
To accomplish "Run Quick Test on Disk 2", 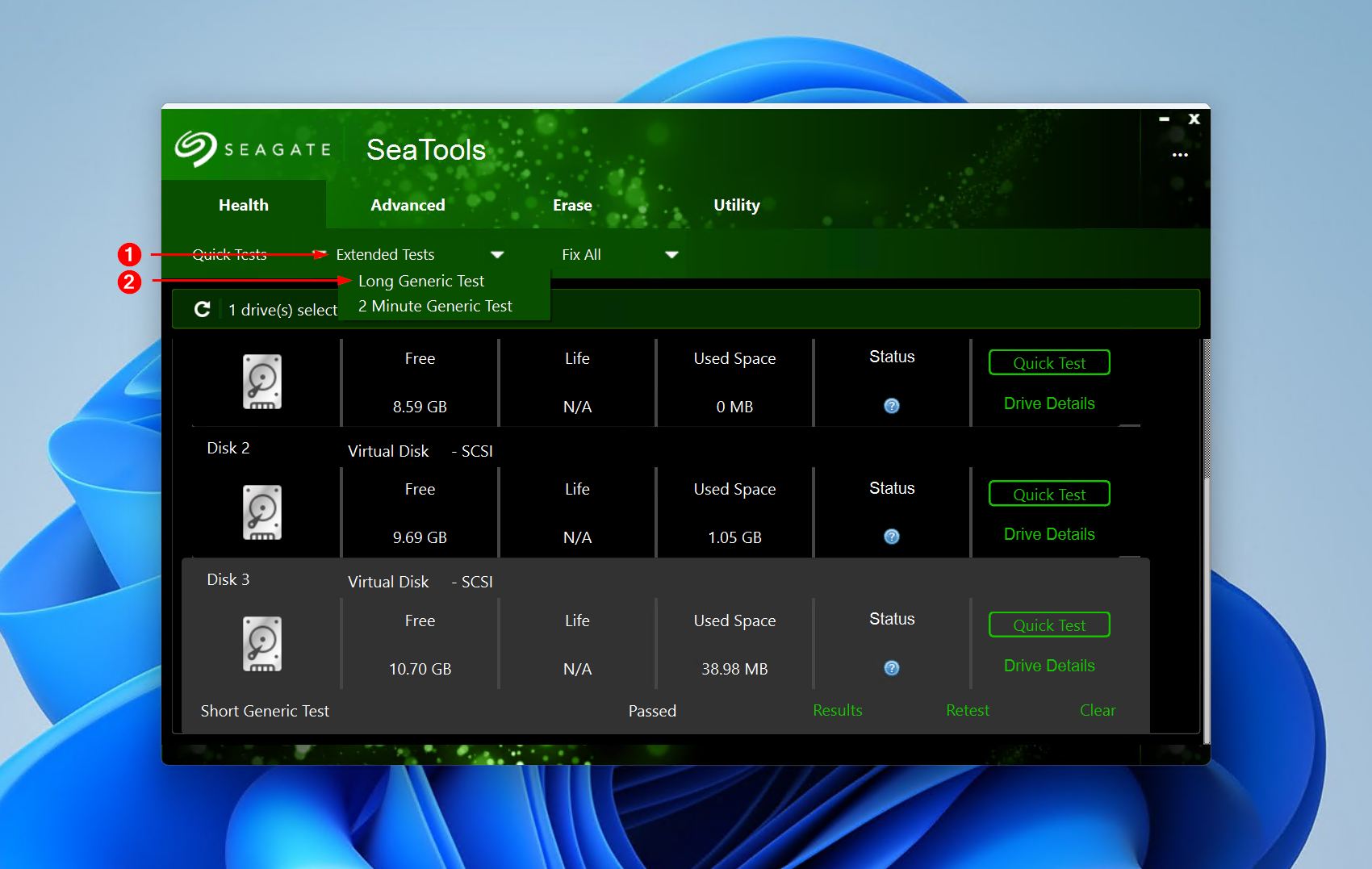I will click(1049, 494).
